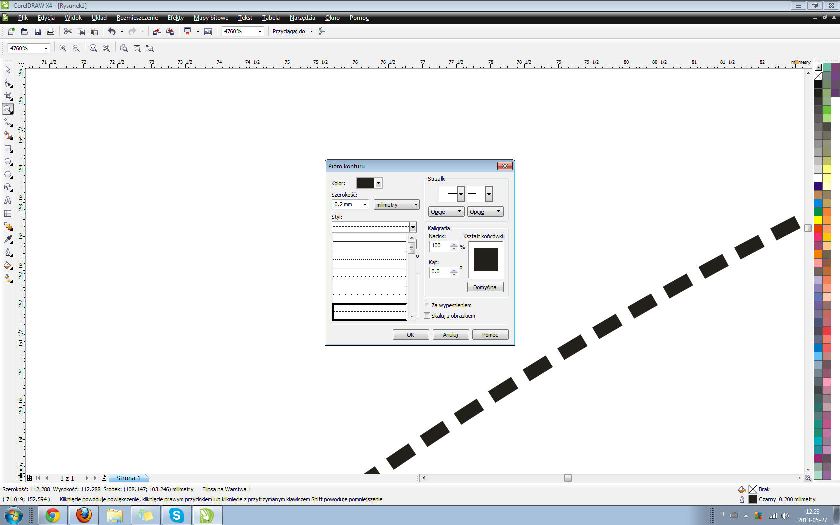Open the Edycja menu

tap(46, 18)
